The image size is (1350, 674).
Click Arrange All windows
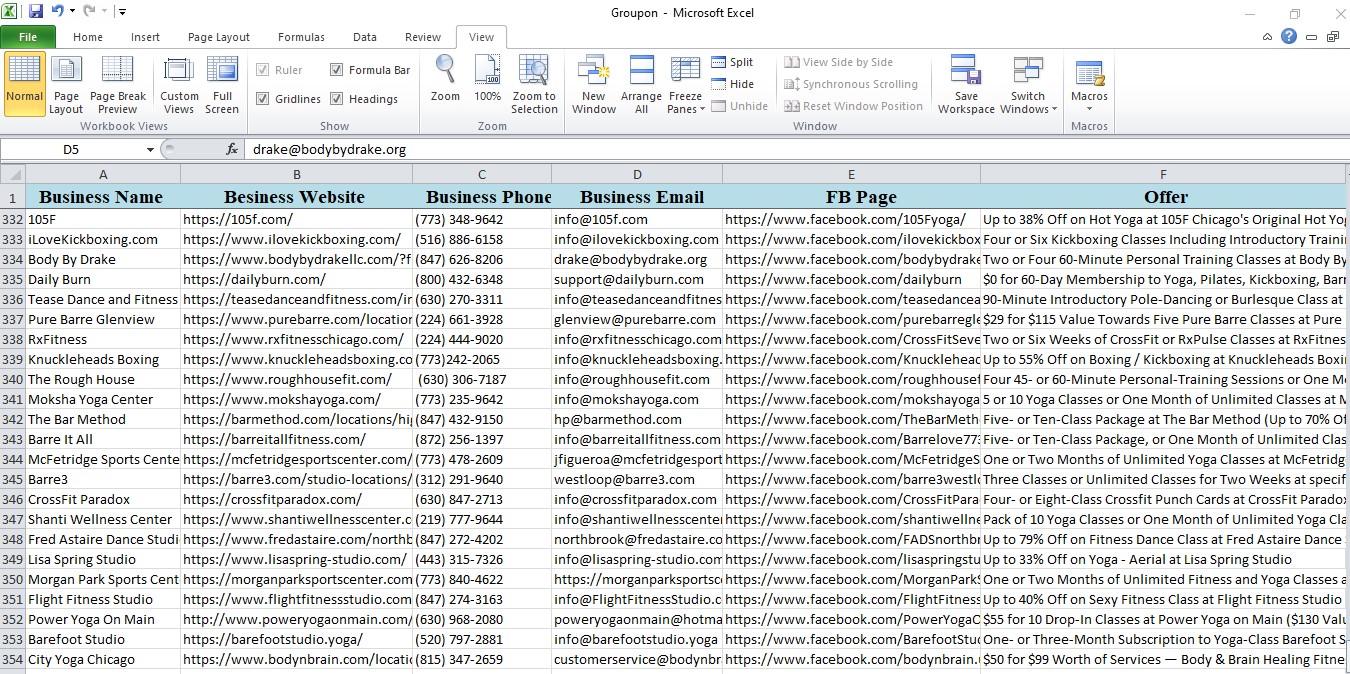tap(641, 84)
